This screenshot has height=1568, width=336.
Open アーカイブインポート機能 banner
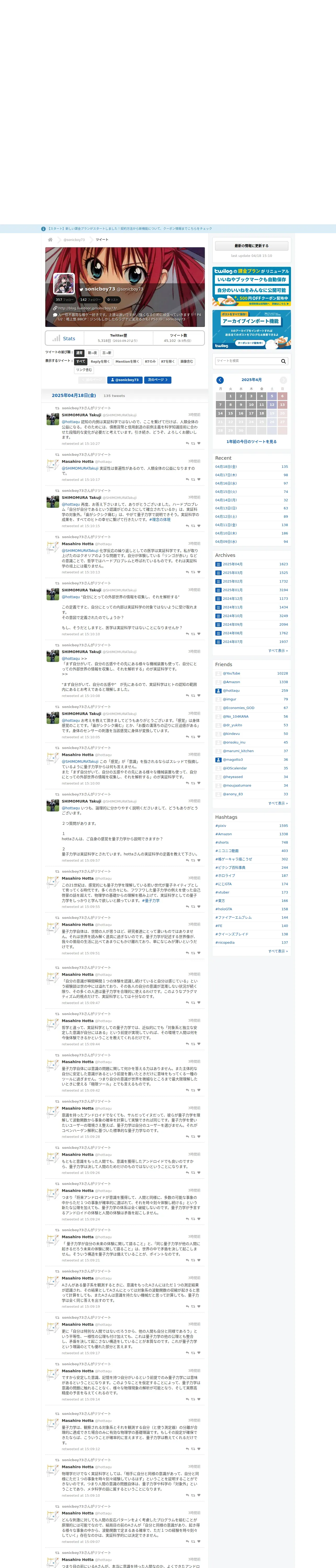pos(251,330)
